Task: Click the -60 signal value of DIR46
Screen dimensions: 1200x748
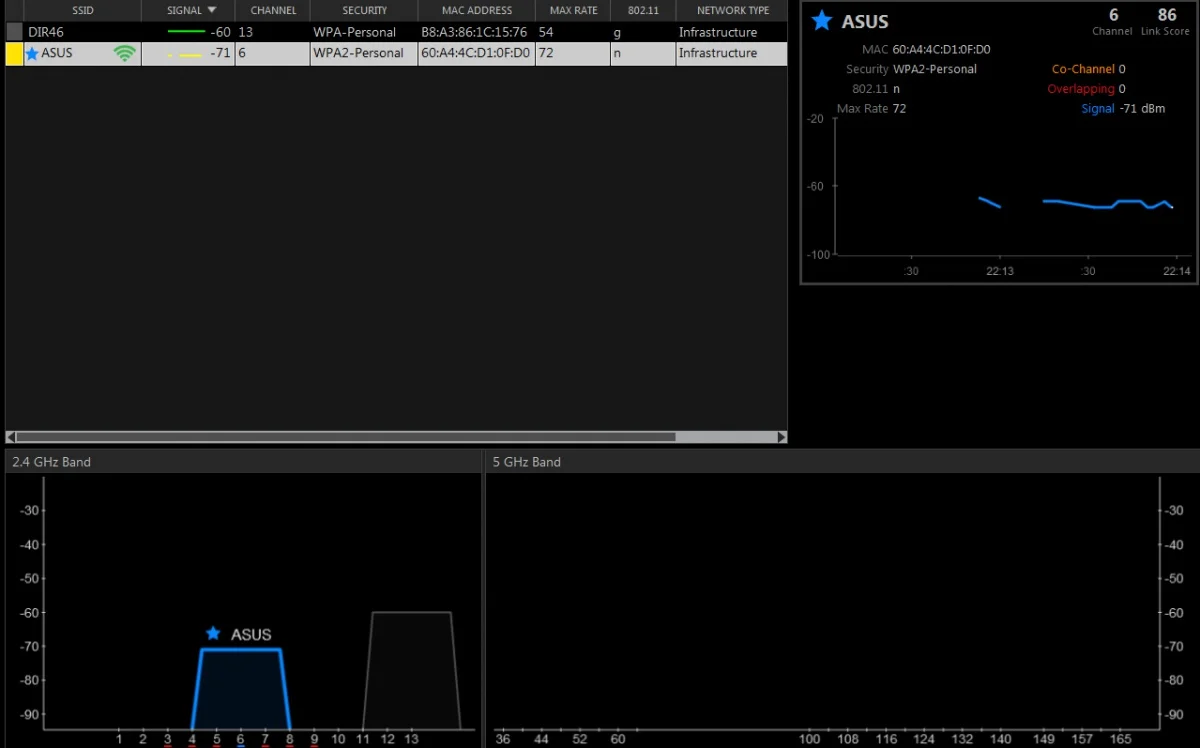Action: [x=220, y=32]
